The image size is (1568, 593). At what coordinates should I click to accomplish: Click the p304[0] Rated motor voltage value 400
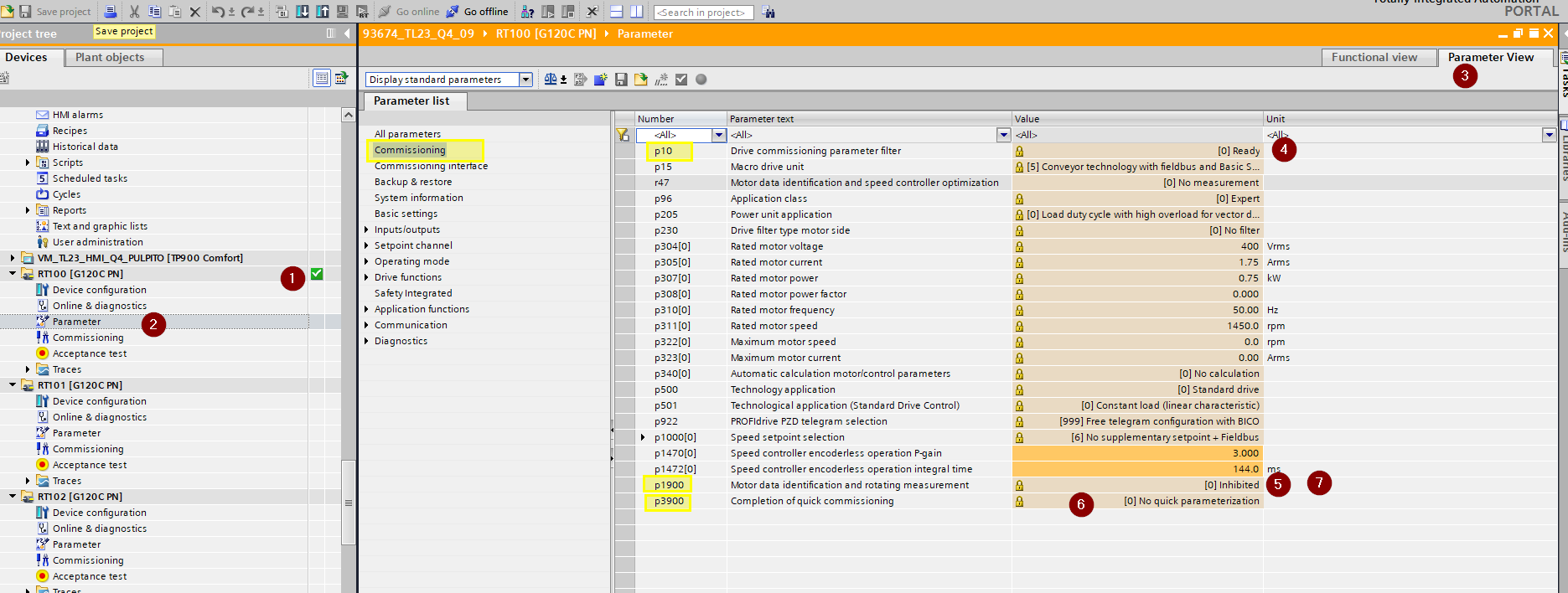coord(1137,246)
